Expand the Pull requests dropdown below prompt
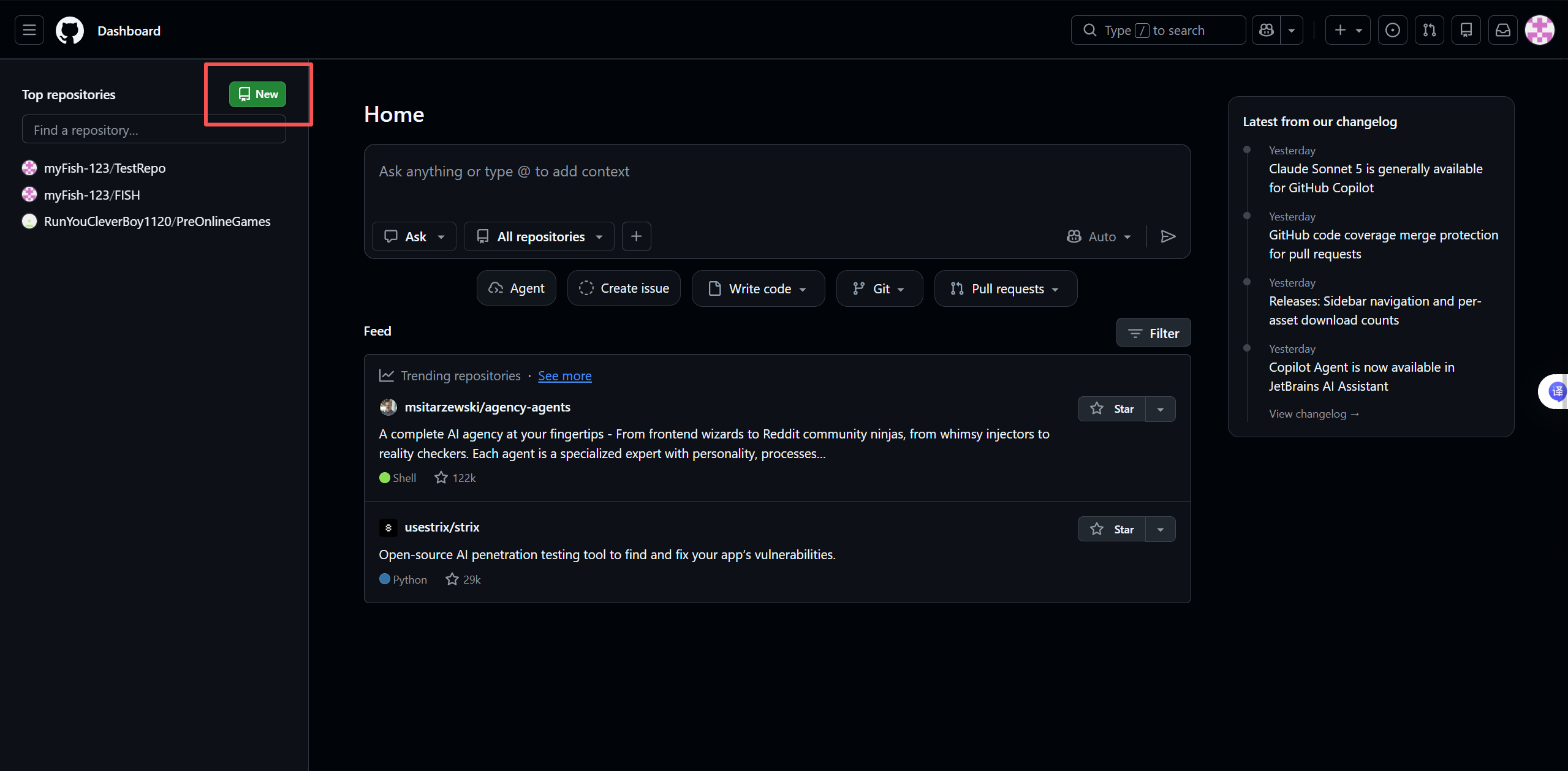The image size is (1568, 771). click(1006, 288)
